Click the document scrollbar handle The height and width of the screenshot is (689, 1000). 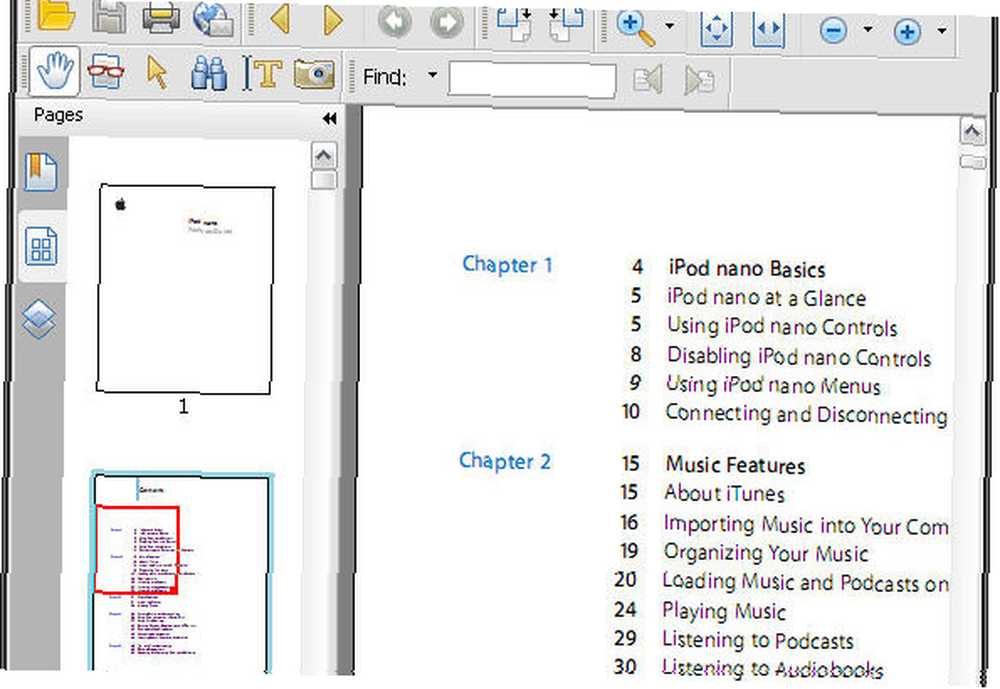(973, 162)
